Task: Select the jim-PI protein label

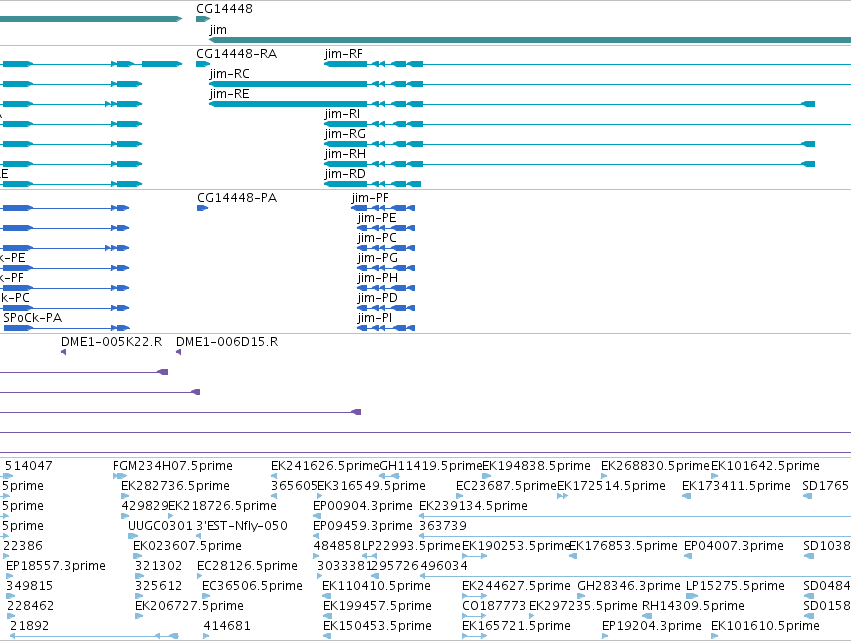Action: pyautogui.click(x=375, y=318)
